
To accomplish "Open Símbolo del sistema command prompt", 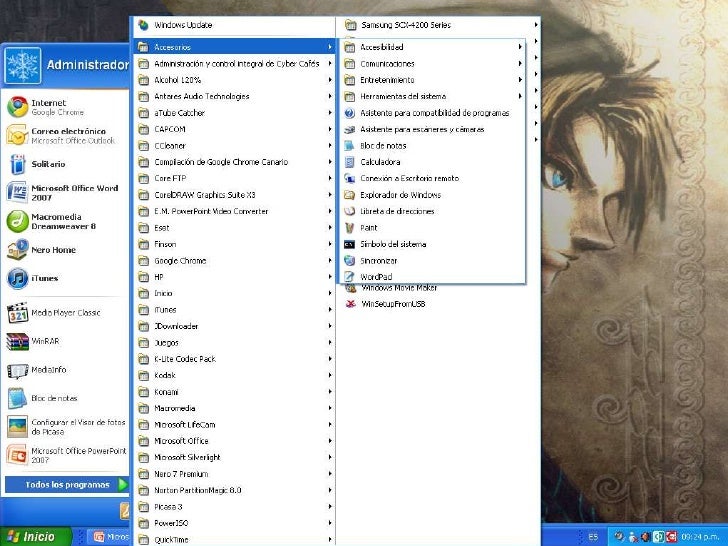I will click(393, 244).
